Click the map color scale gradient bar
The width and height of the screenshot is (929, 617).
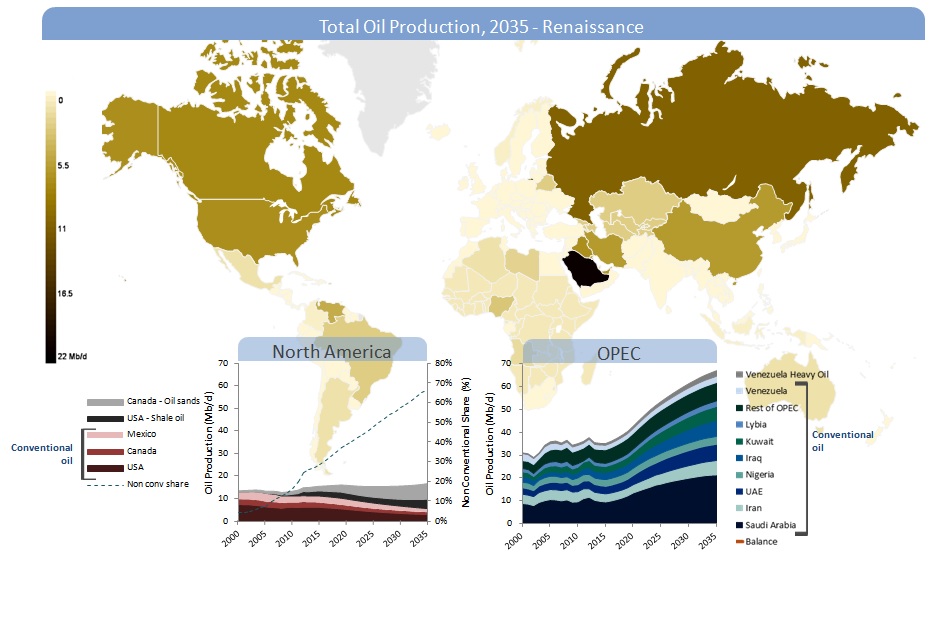point(51,227)
